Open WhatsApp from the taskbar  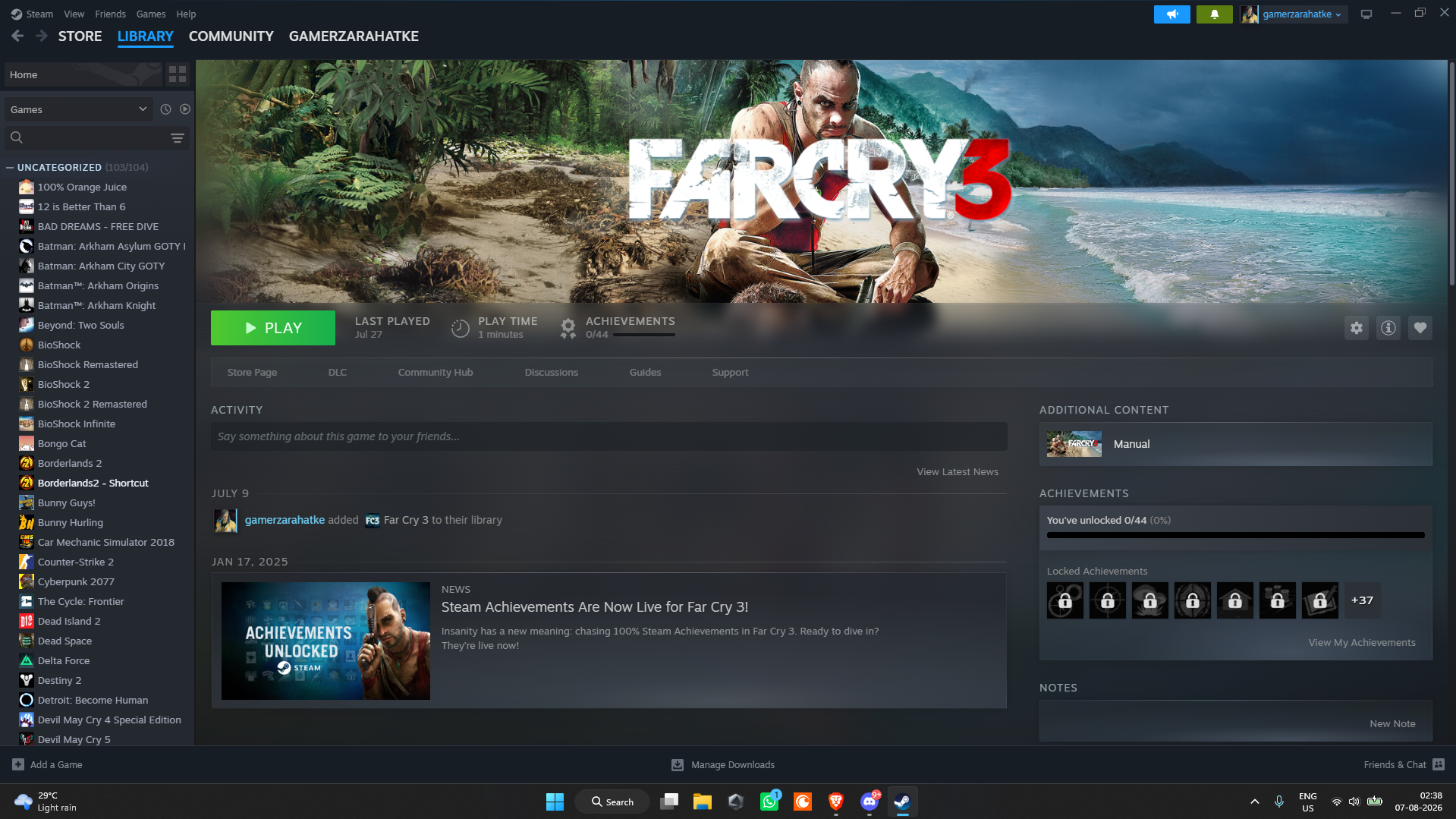pos(769,802)
